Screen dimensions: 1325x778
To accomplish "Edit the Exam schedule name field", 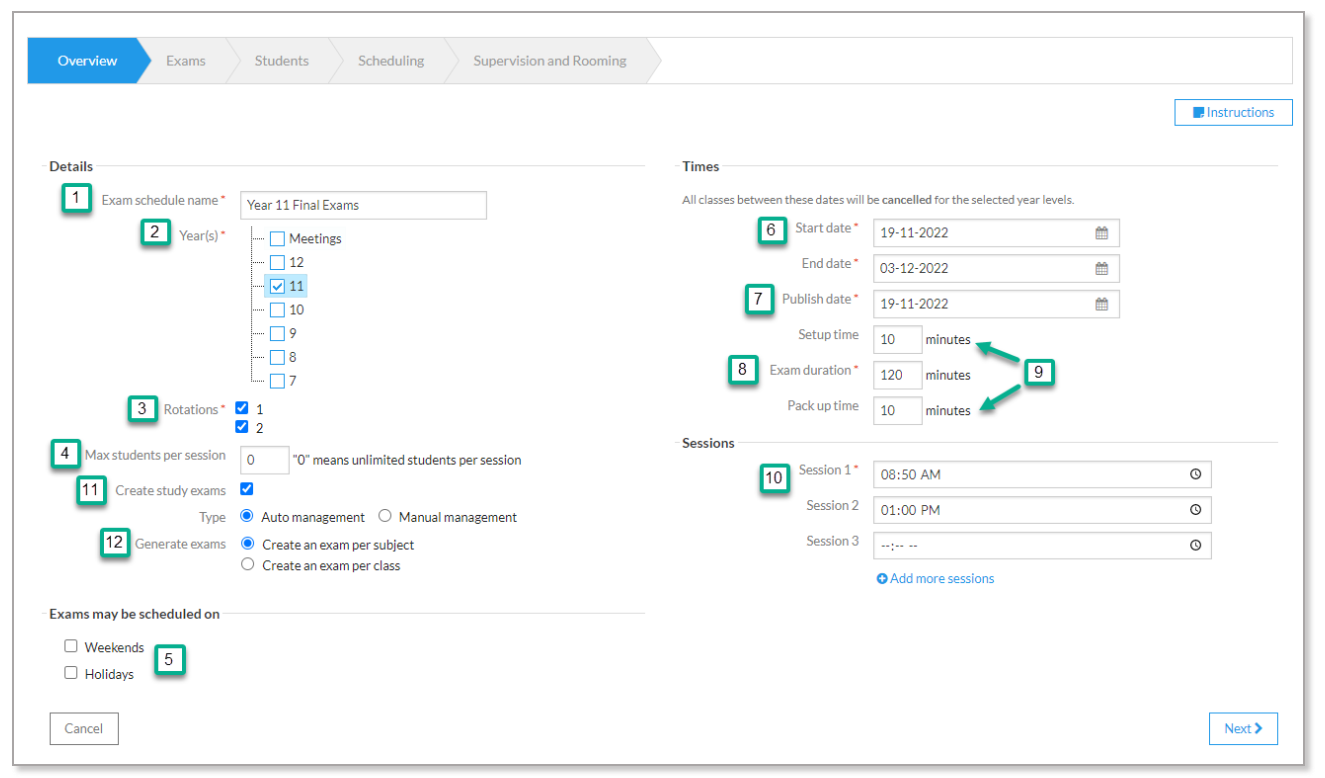I will pyautogui.click(x=364, y=205).
